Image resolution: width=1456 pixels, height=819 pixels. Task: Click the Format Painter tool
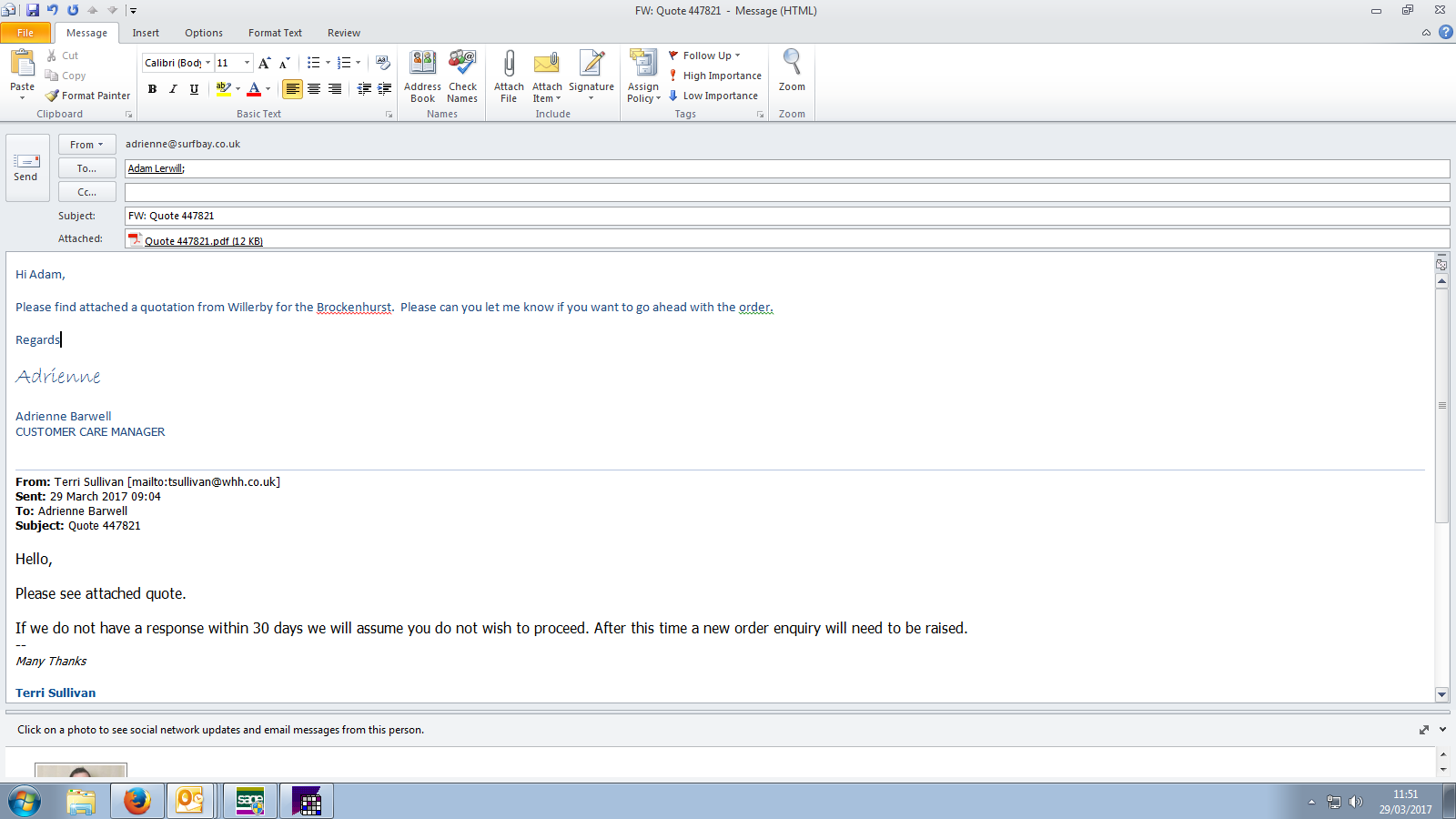pos(88,96)
